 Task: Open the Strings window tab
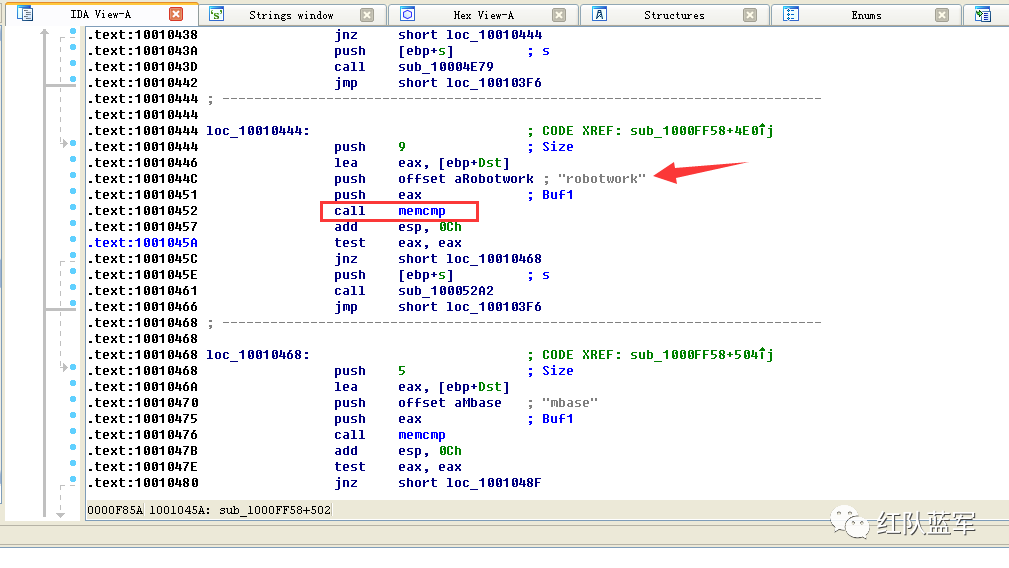[291, 15]
